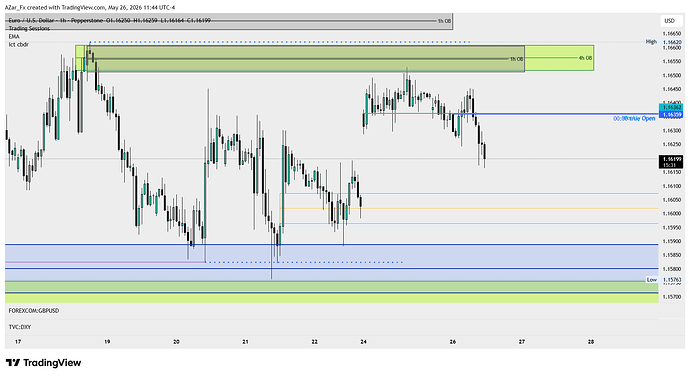The image size is (690, 376).
Task: Click the 1.16050 price axis level
Action: coord(672,200)
